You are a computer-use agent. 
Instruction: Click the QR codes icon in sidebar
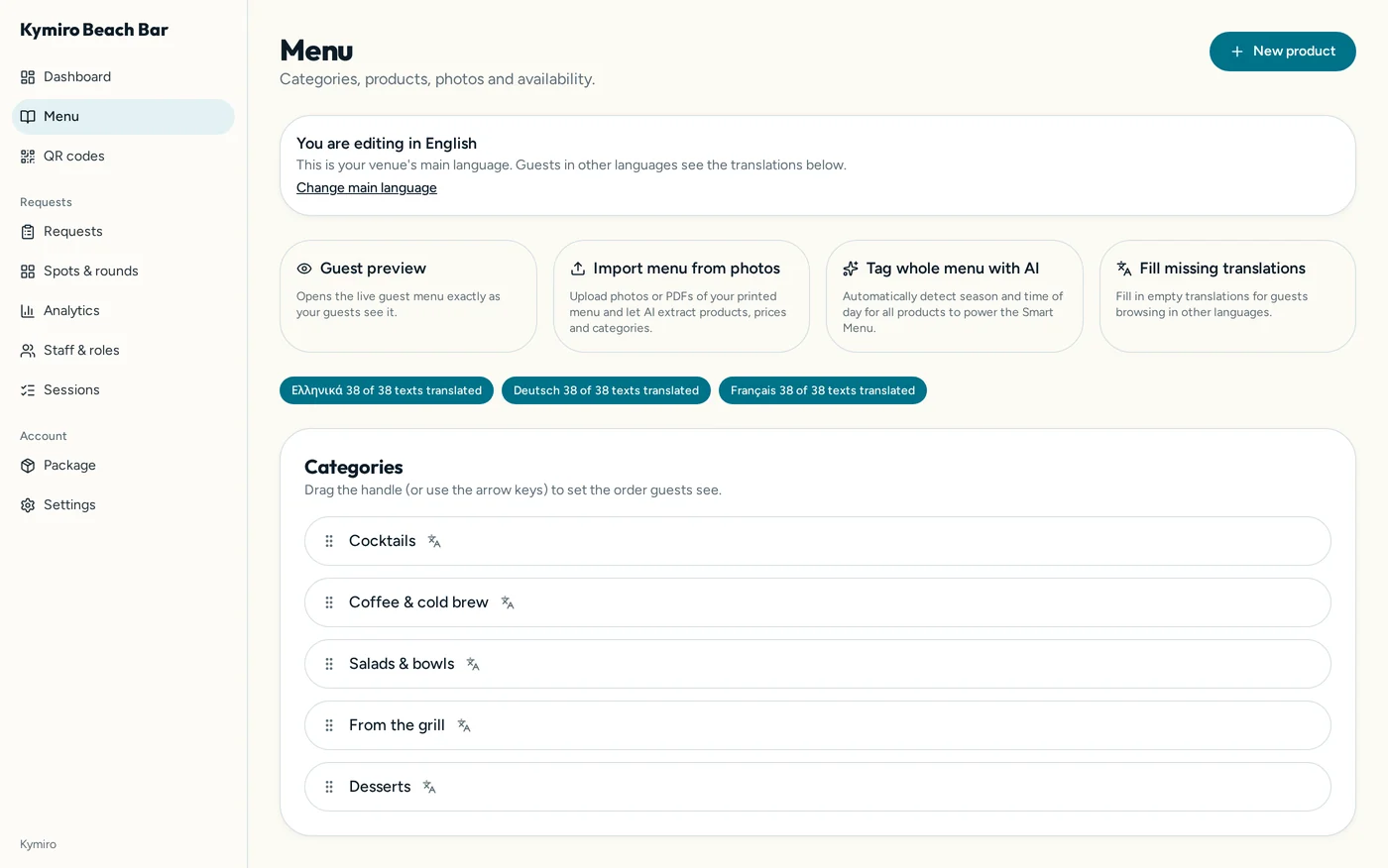28,157
